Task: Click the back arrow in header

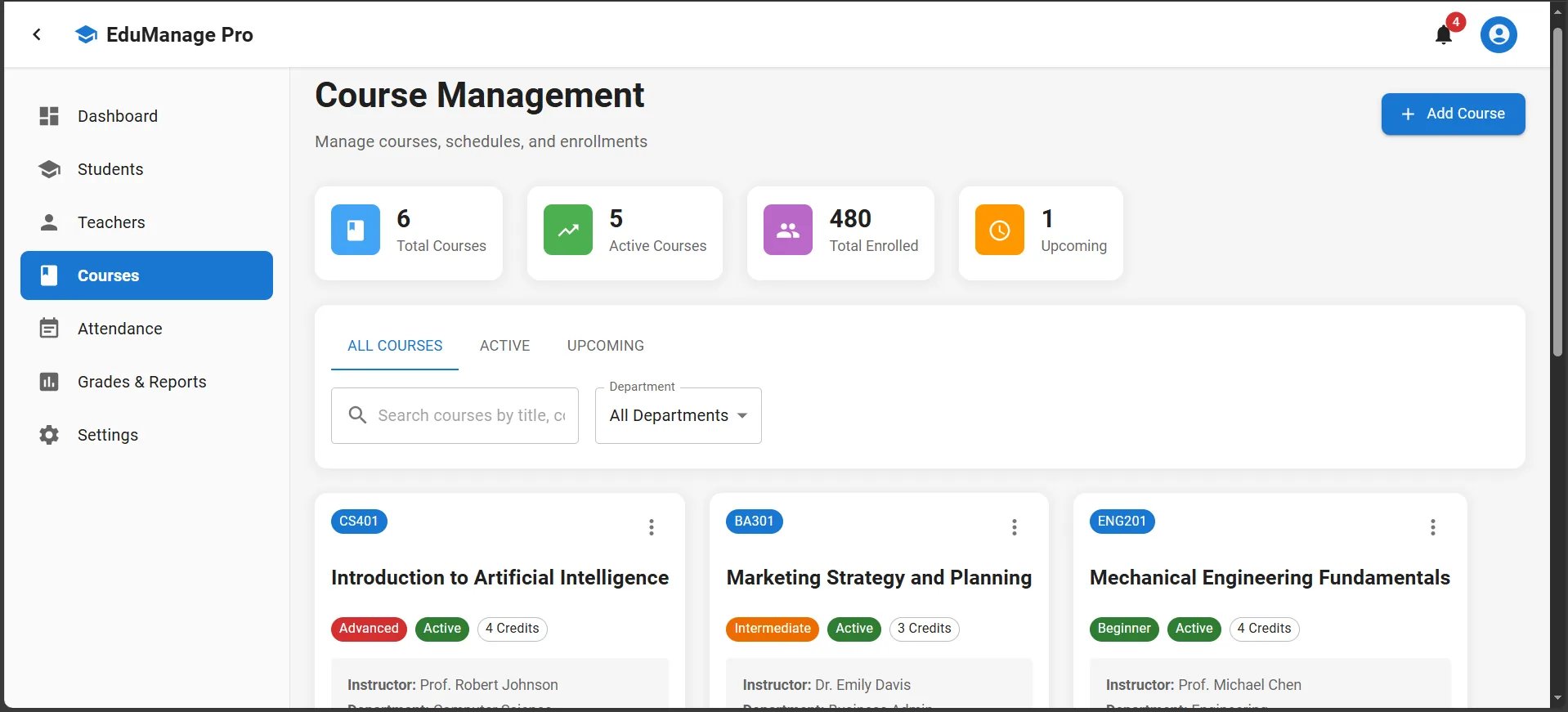Action: 37,34
